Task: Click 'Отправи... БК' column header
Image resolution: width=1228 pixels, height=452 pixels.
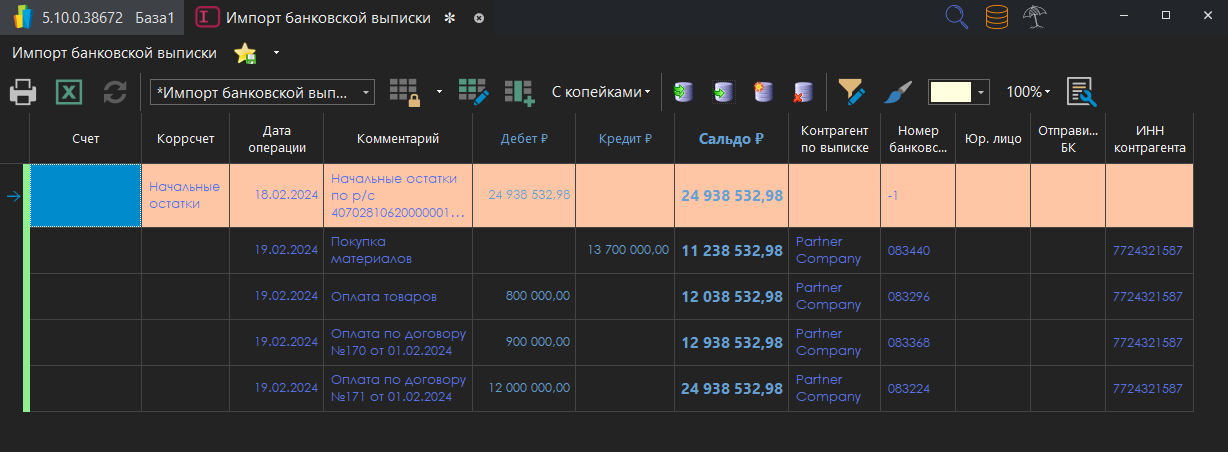Action: click(x=1068, y=139)
